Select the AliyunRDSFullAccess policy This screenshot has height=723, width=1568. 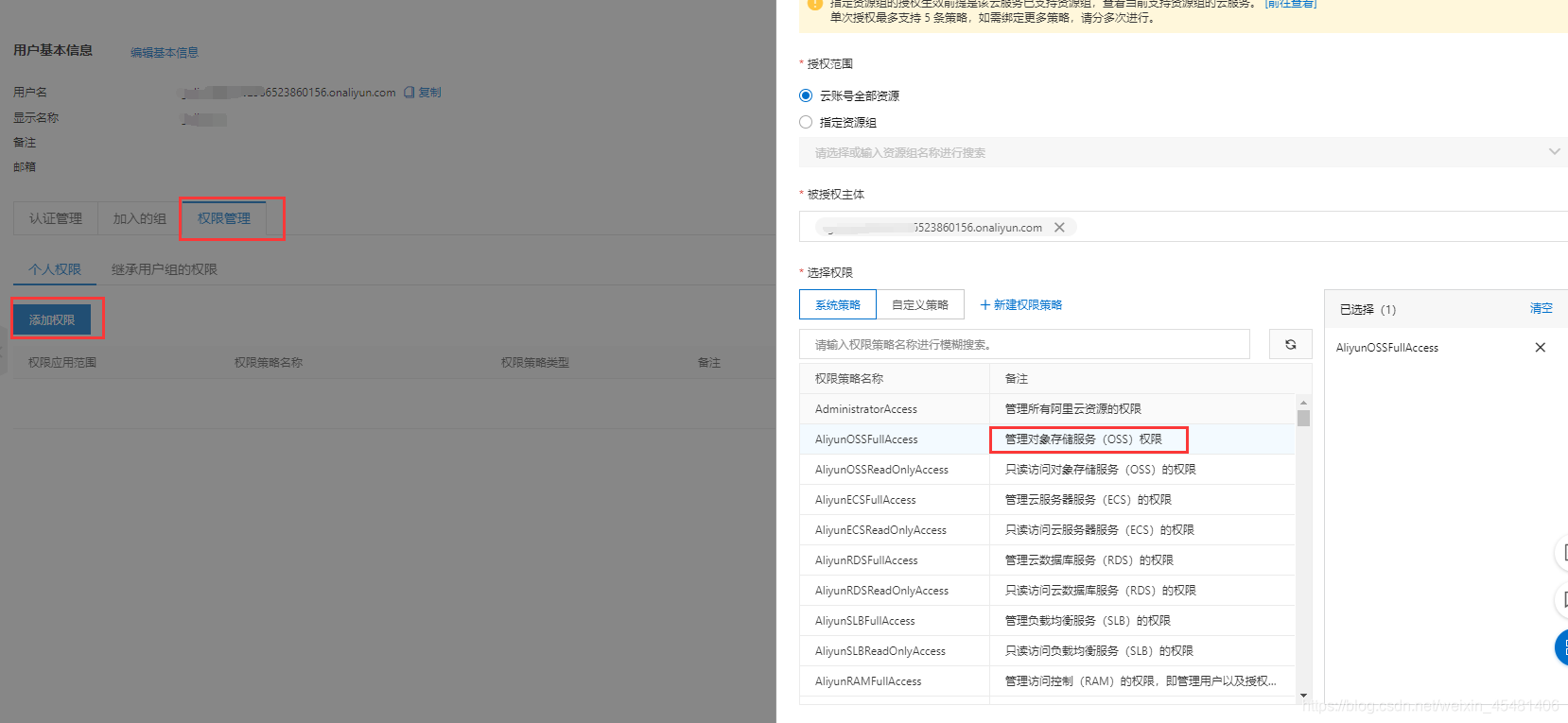1047,560
